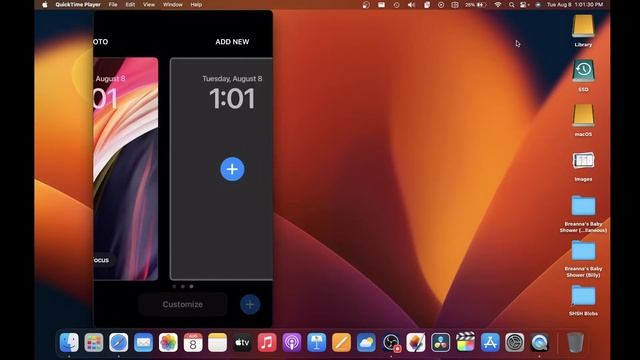Image resolution: width=640 pixels, height=360 pixels.
Task: Launch Safari from the Dock
Action: [119, 342]
